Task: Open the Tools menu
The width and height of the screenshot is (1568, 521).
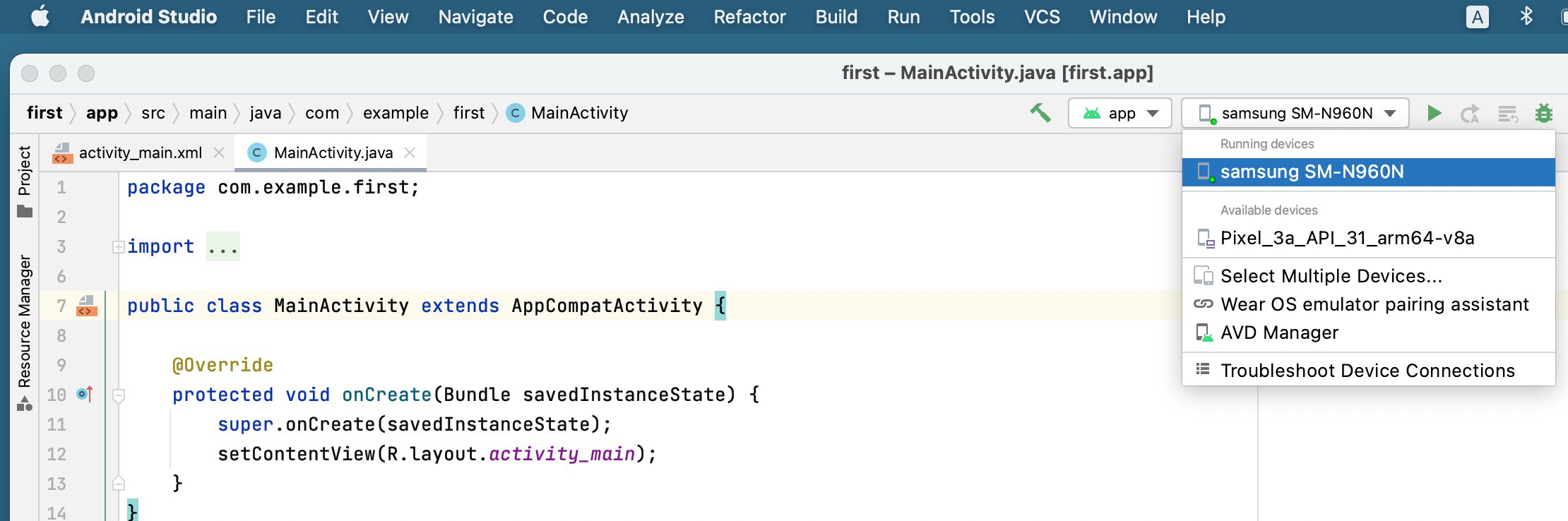Action: [972, 17]
